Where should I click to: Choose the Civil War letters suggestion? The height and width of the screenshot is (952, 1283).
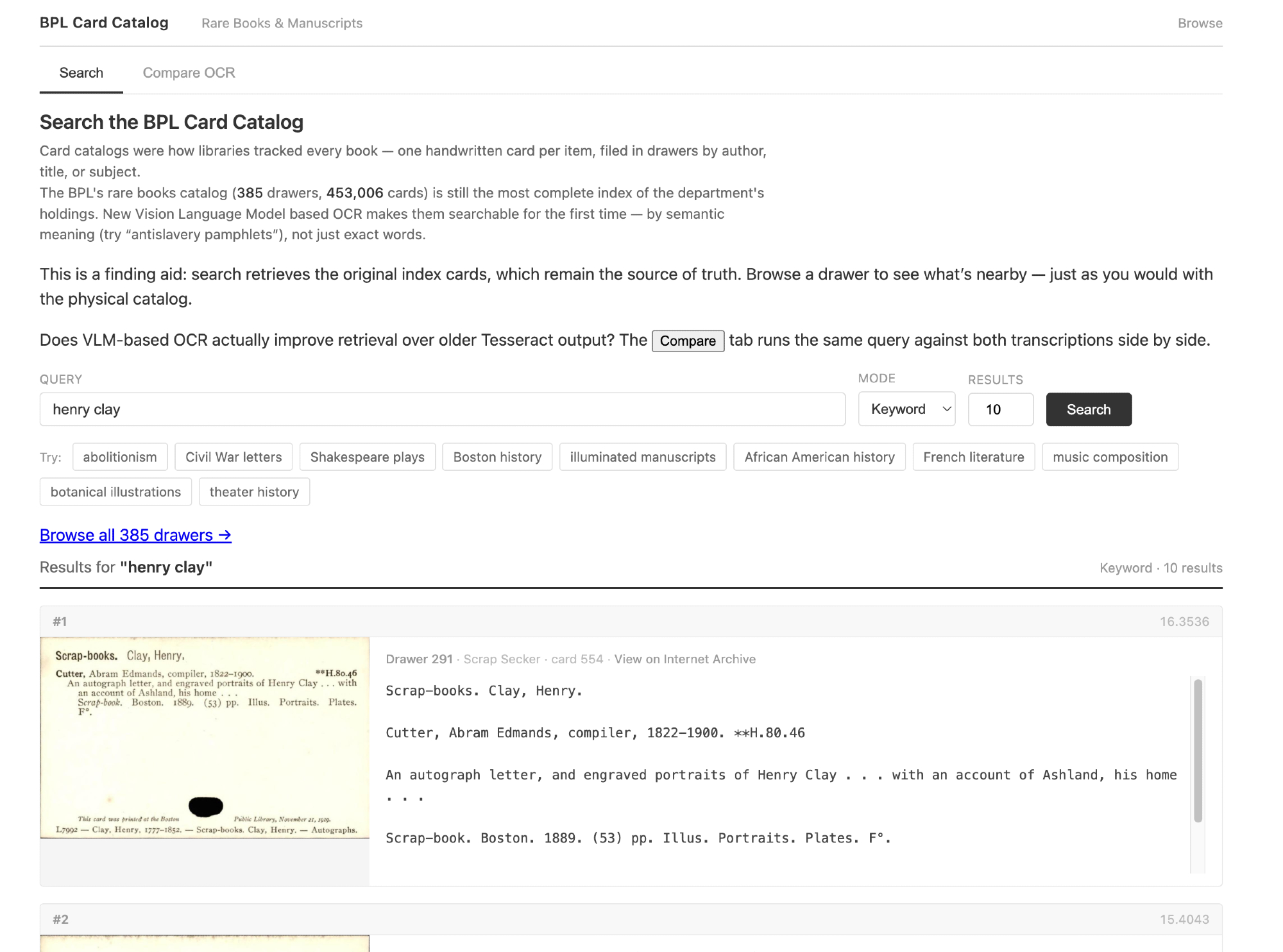pos(234,457)
